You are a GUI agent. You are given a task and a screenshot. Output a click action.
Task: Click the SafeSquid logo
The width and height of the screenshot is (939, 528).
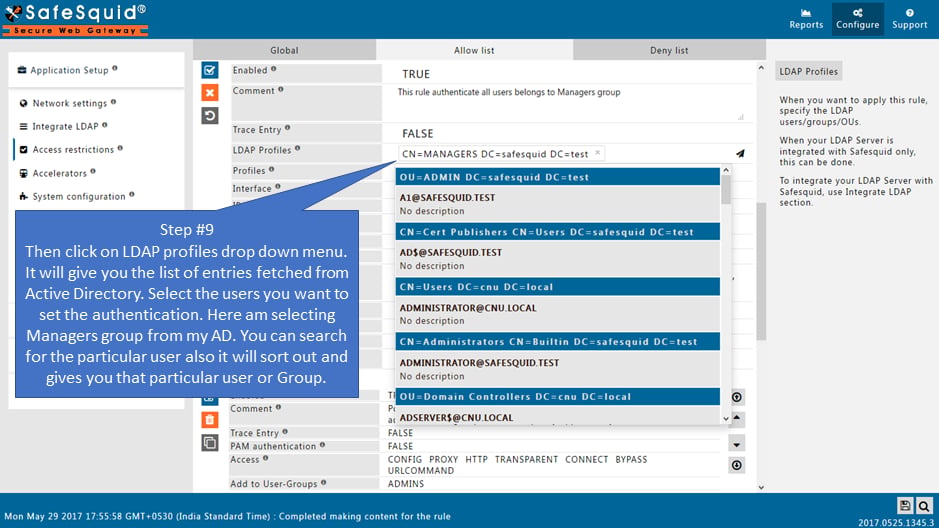click(75, 19)
